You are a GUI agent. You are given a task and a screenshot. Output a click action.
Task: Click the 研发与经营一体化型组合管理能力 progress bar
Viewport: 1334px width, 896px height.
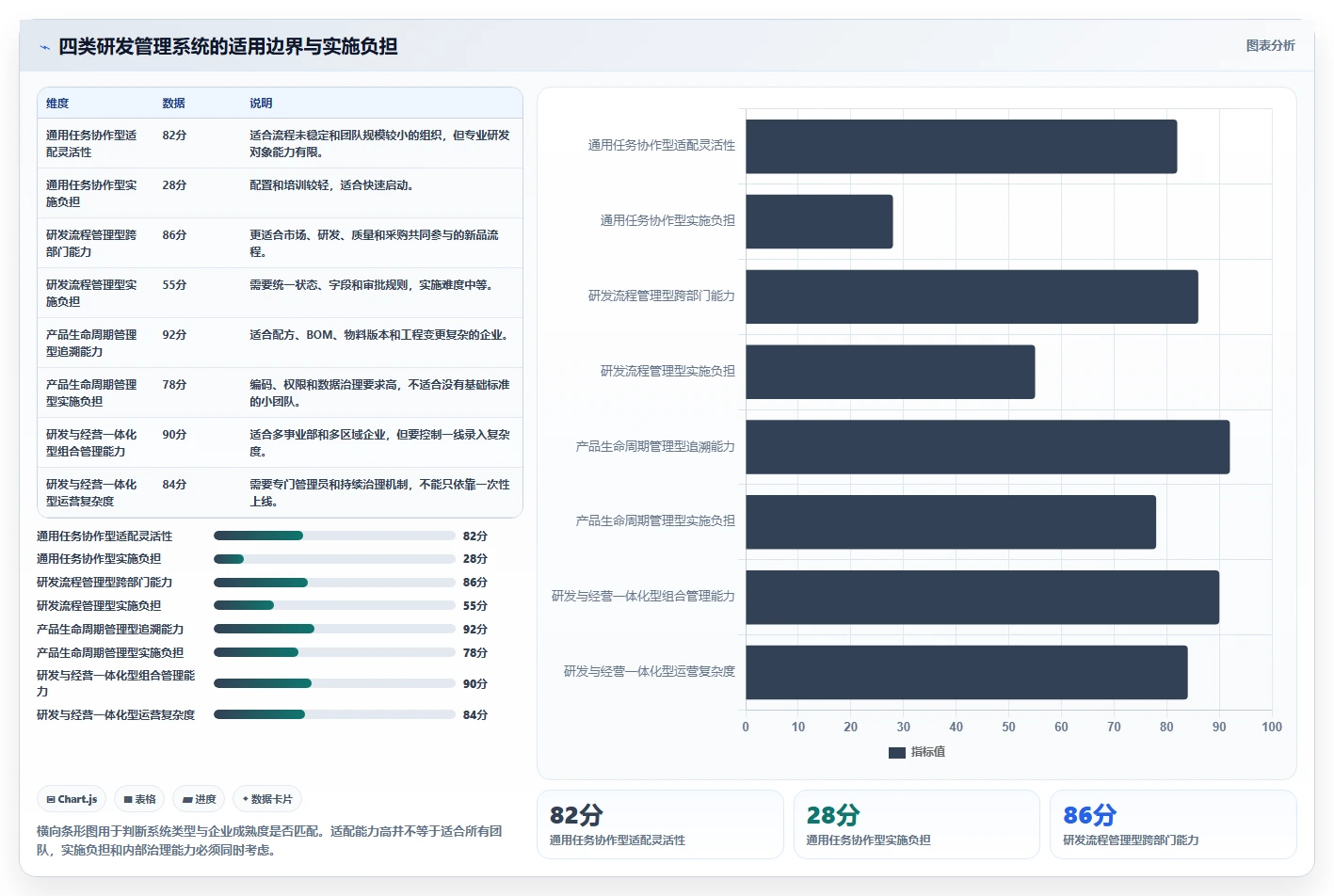[334, 683]
